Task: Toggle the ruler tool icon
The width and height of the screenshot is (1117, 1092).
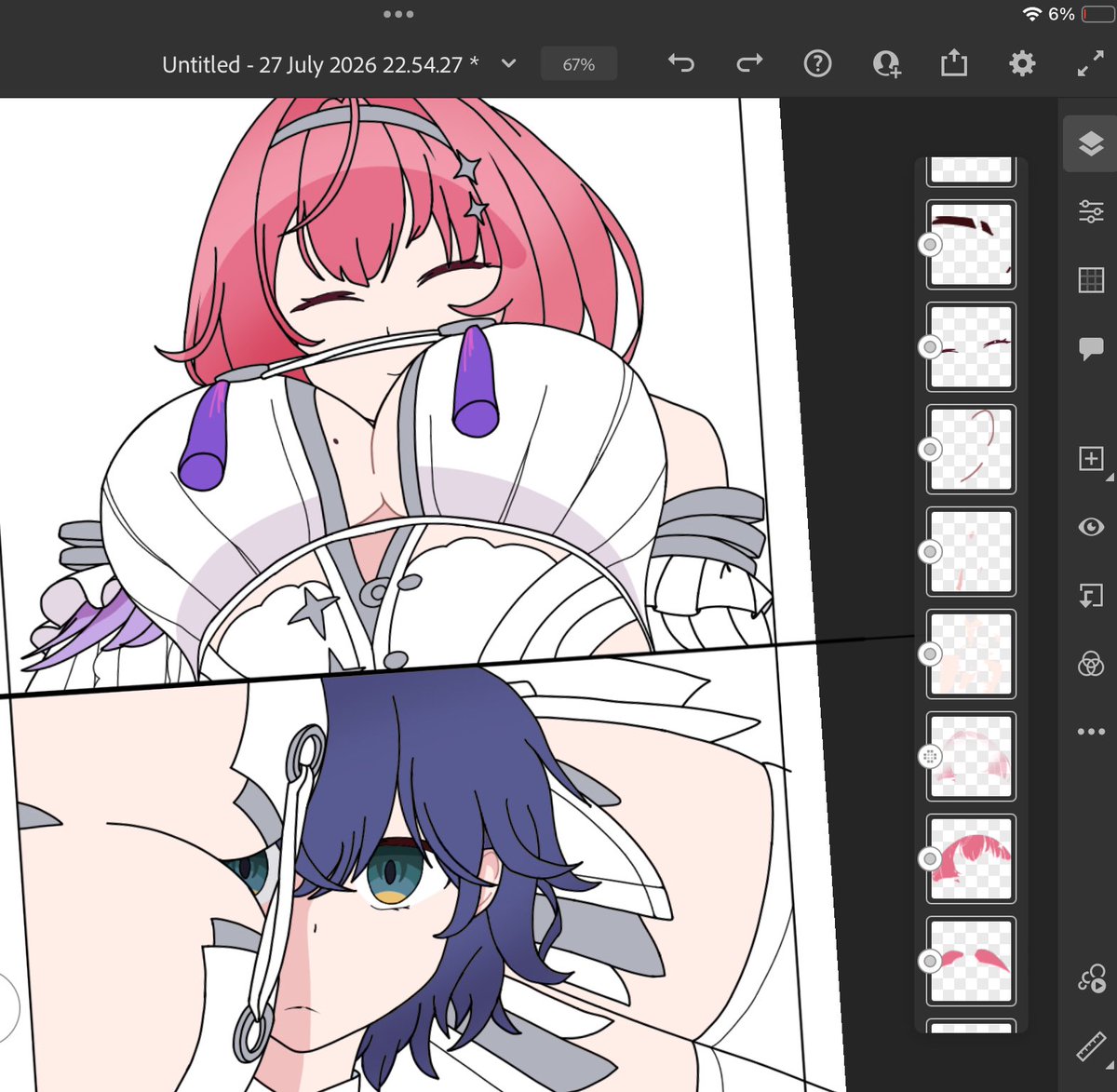Action: (1091, 1047)
